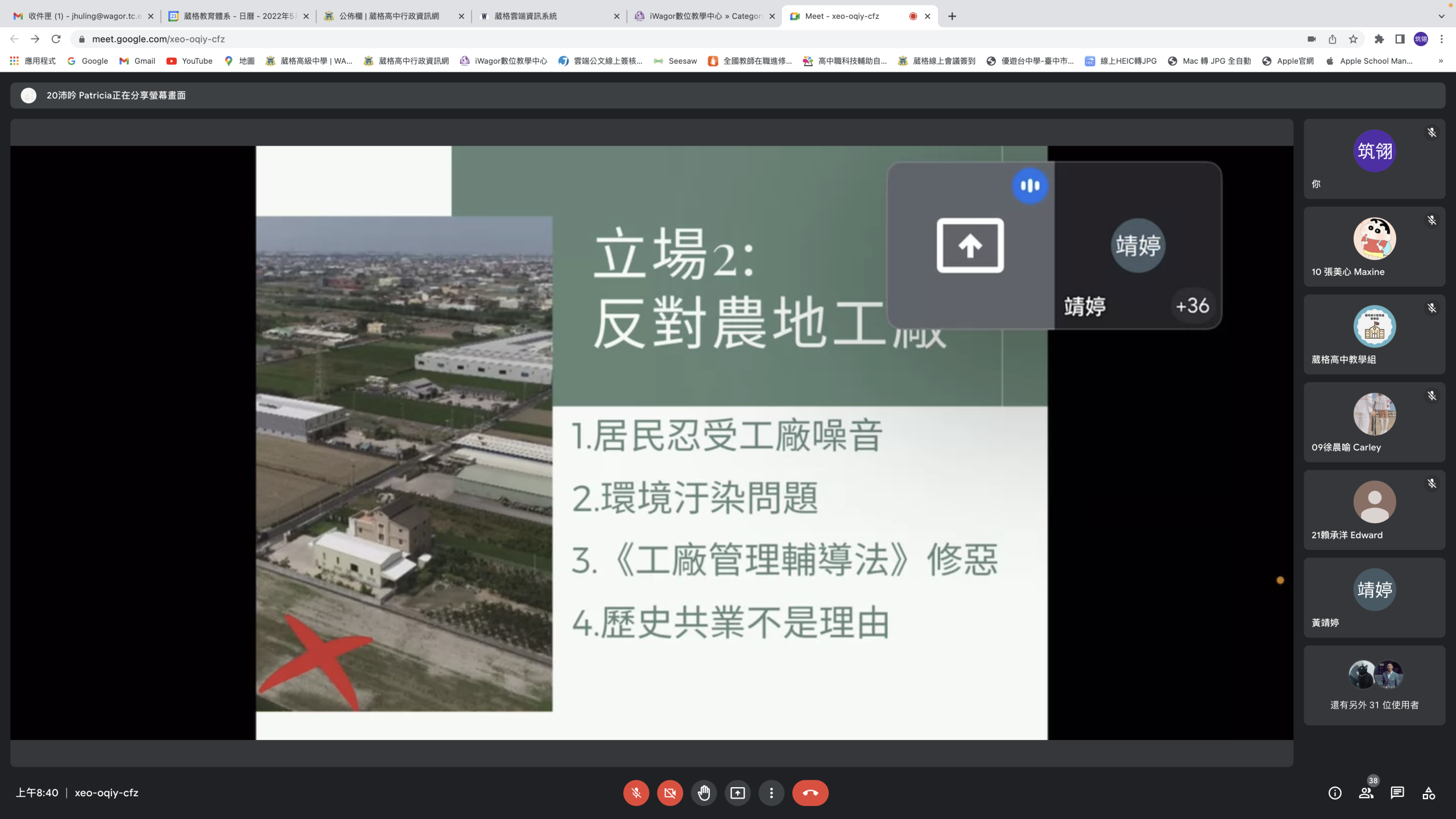The width and height of the screenshot is (1456, 819).
Task: Open more options three-dot menu in call bar
Action: point(771,793)
